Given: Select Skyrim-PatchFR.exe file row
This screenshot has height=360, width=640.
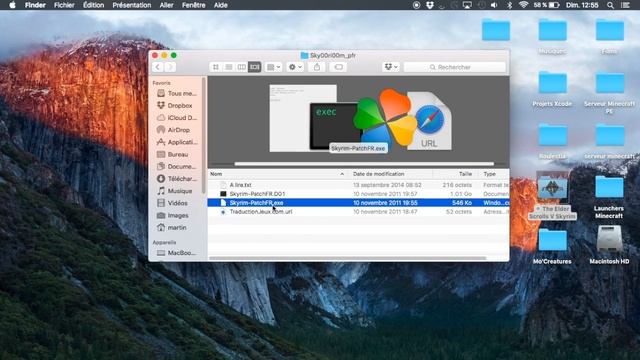Looking at the screenshot, I should (x=358, y=203).
